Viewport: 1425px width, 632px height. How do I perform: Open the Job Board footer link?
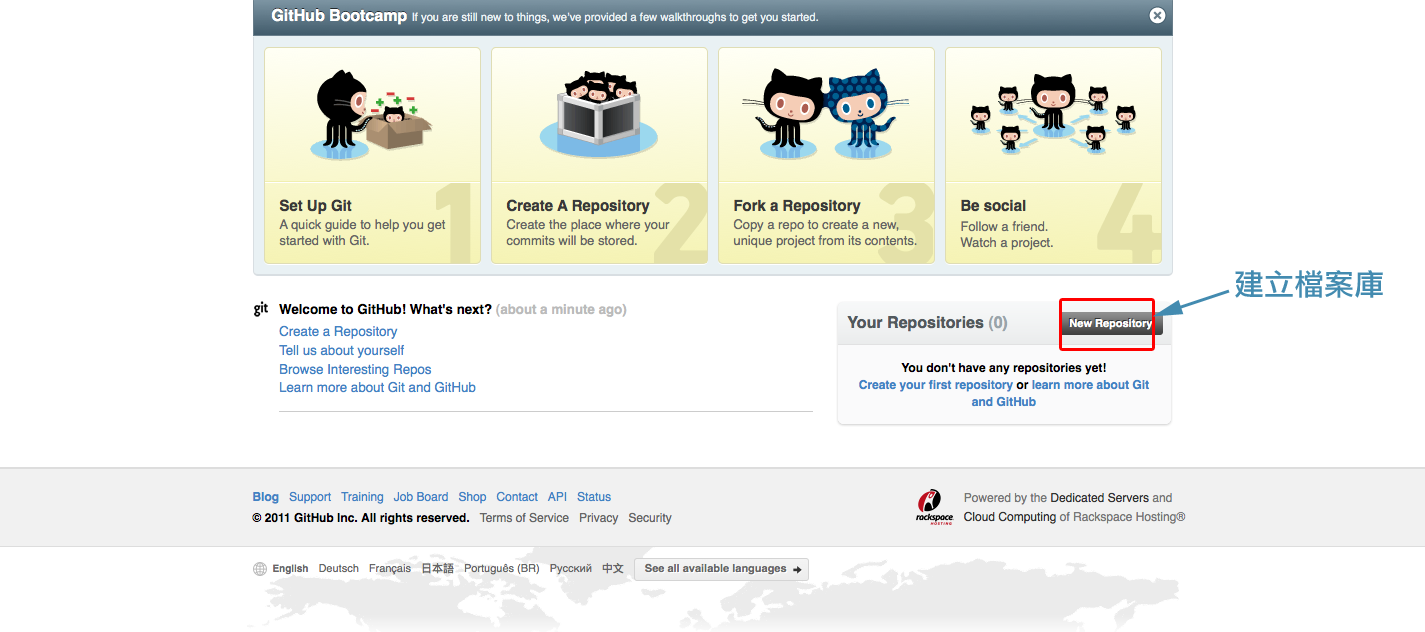[421, 497]
